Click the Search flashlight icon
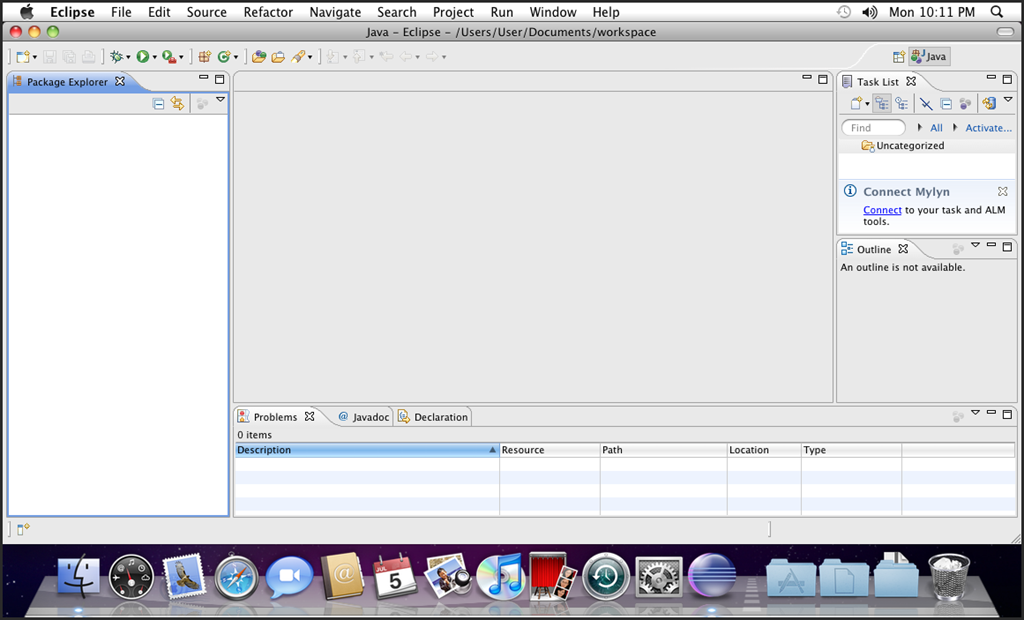The height and width of the screenshot is (620, 1024). pos(298,57)
